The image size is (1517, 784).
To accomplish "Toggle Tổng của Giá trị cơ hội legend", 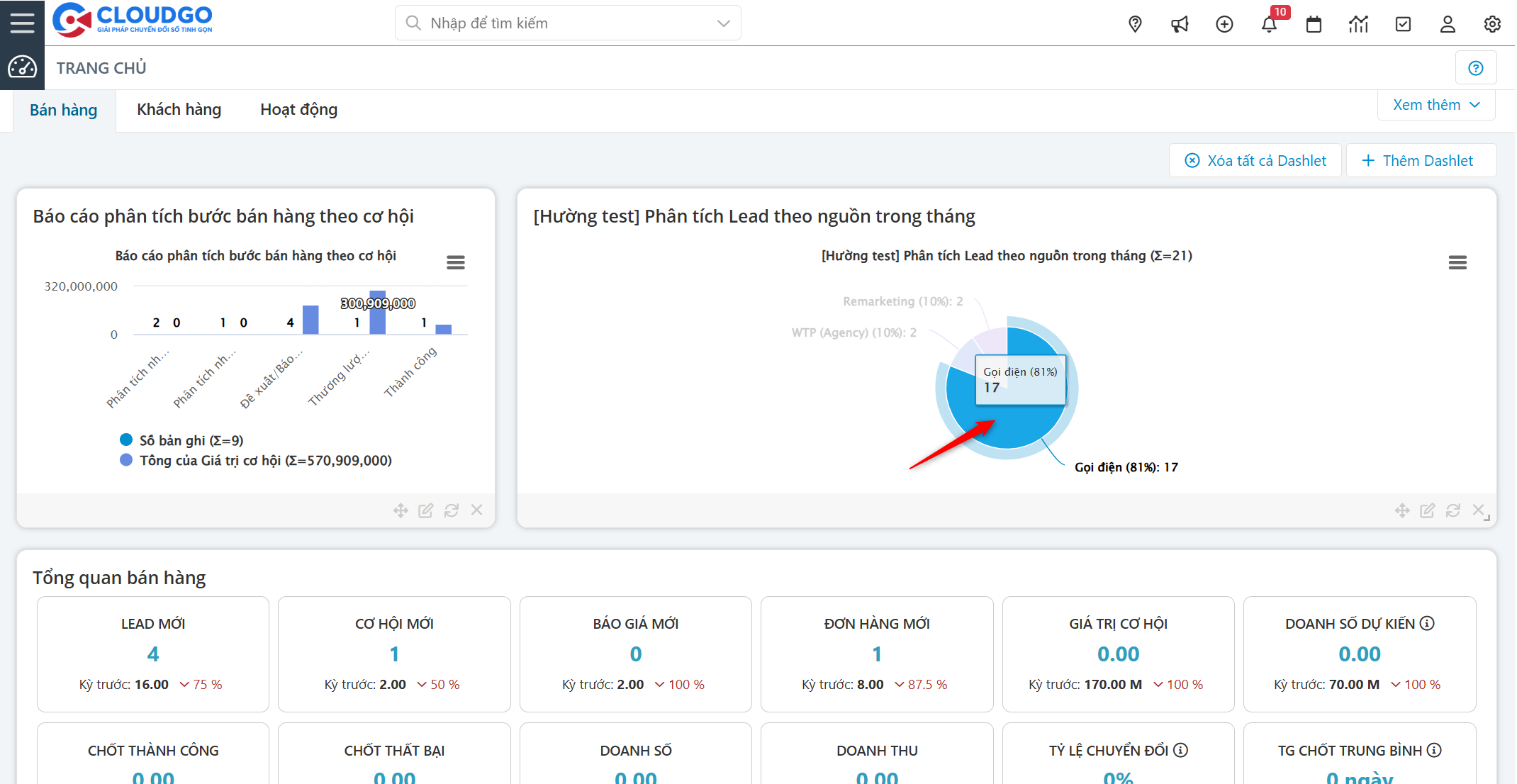I will (264, 461).
